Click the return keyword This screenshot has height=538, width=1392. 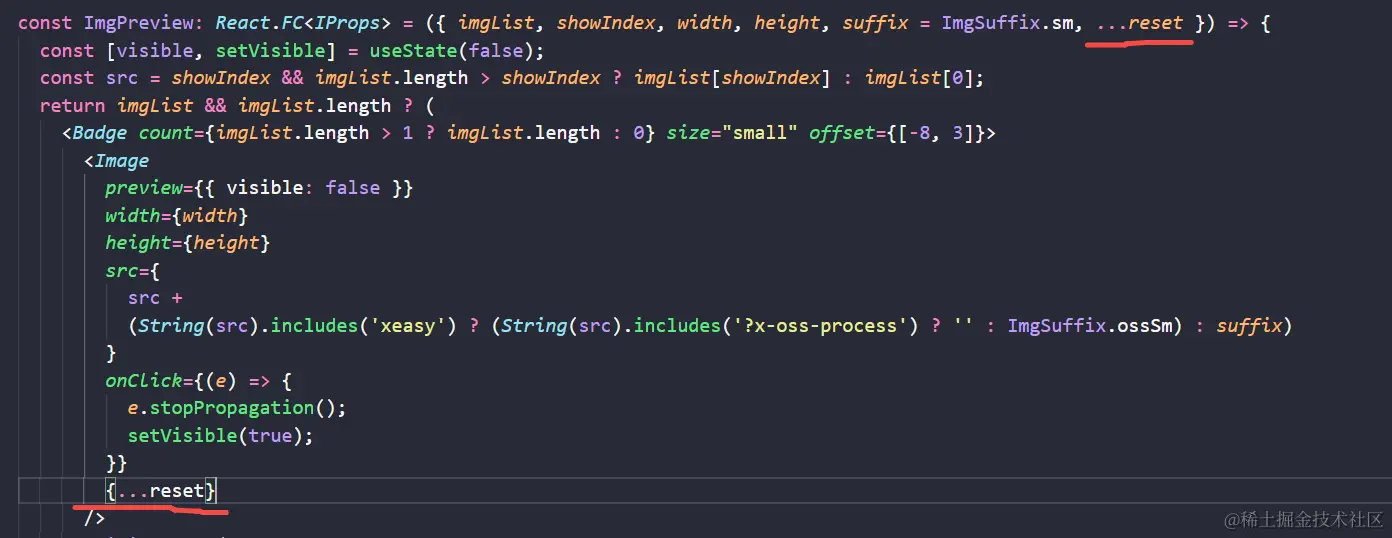(73, 105)
